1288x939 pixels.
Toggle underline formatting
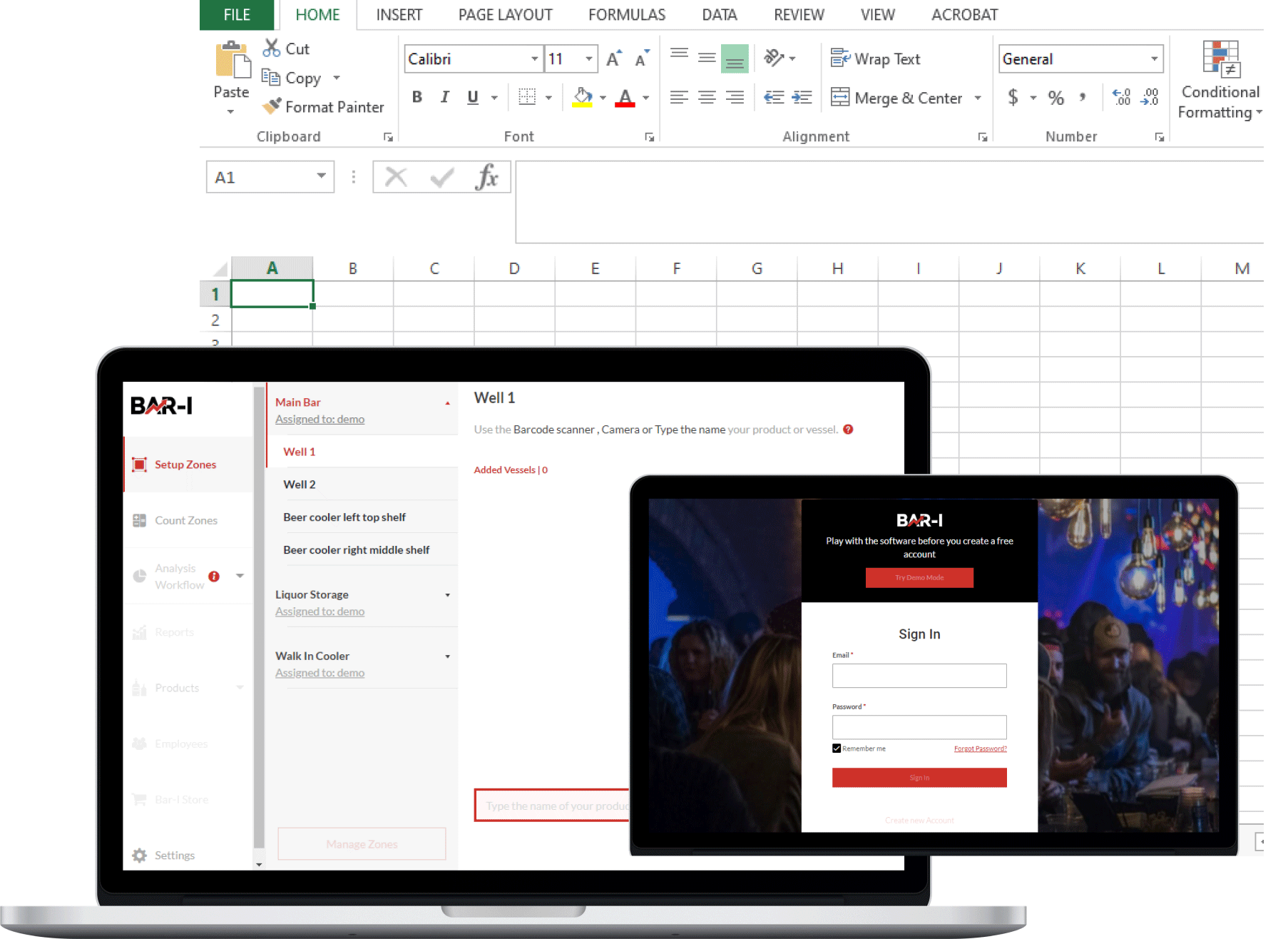coord(473,97)
